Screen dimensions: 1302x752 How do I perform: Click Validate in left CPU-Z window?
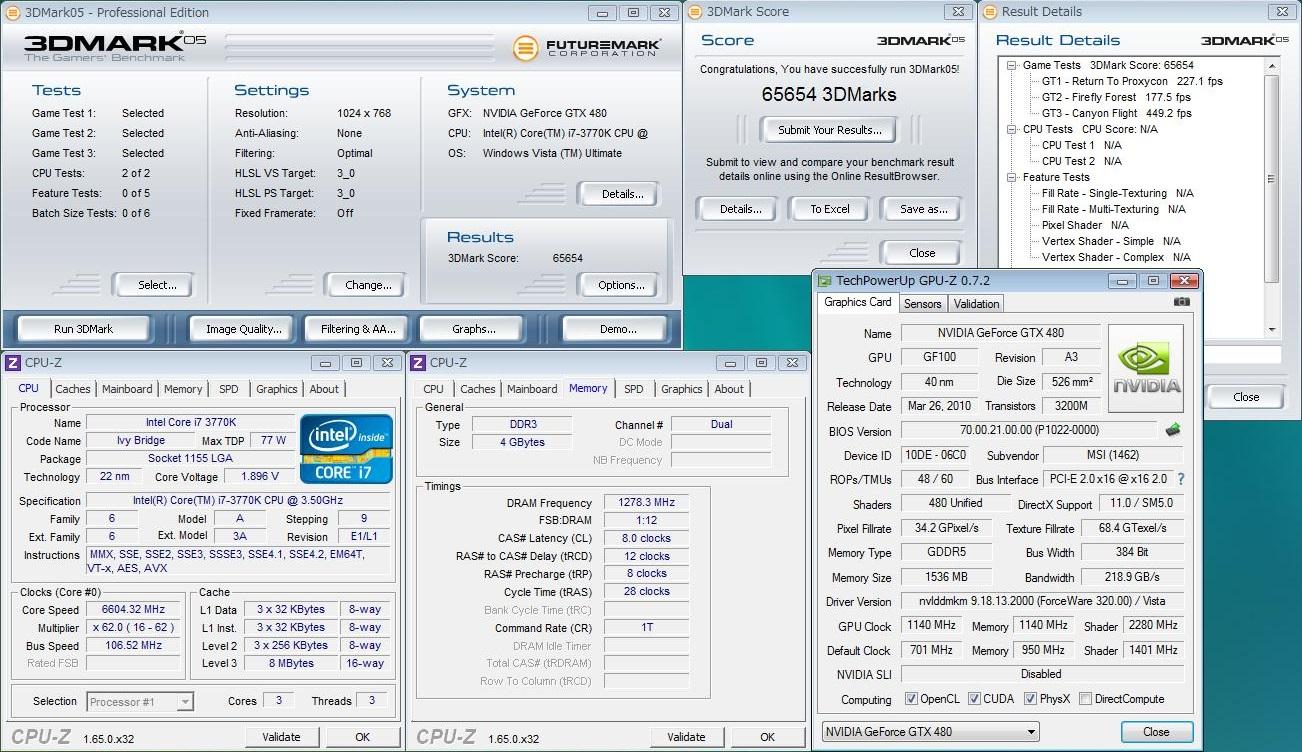[281, 737]
